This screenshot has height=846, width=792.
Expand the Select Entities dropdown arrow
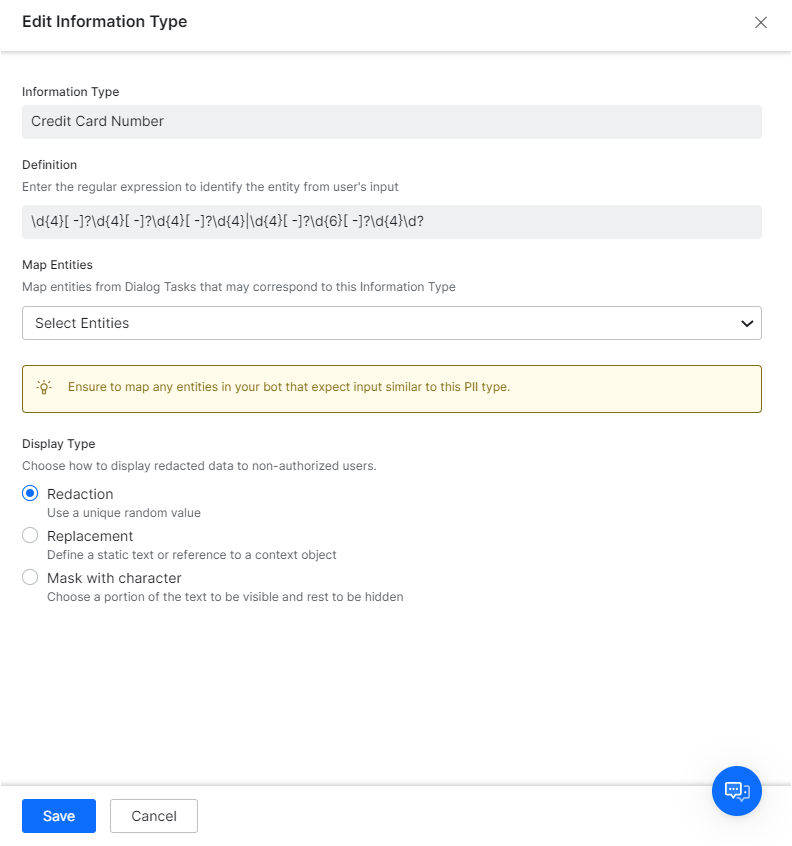tap(747, 323)
